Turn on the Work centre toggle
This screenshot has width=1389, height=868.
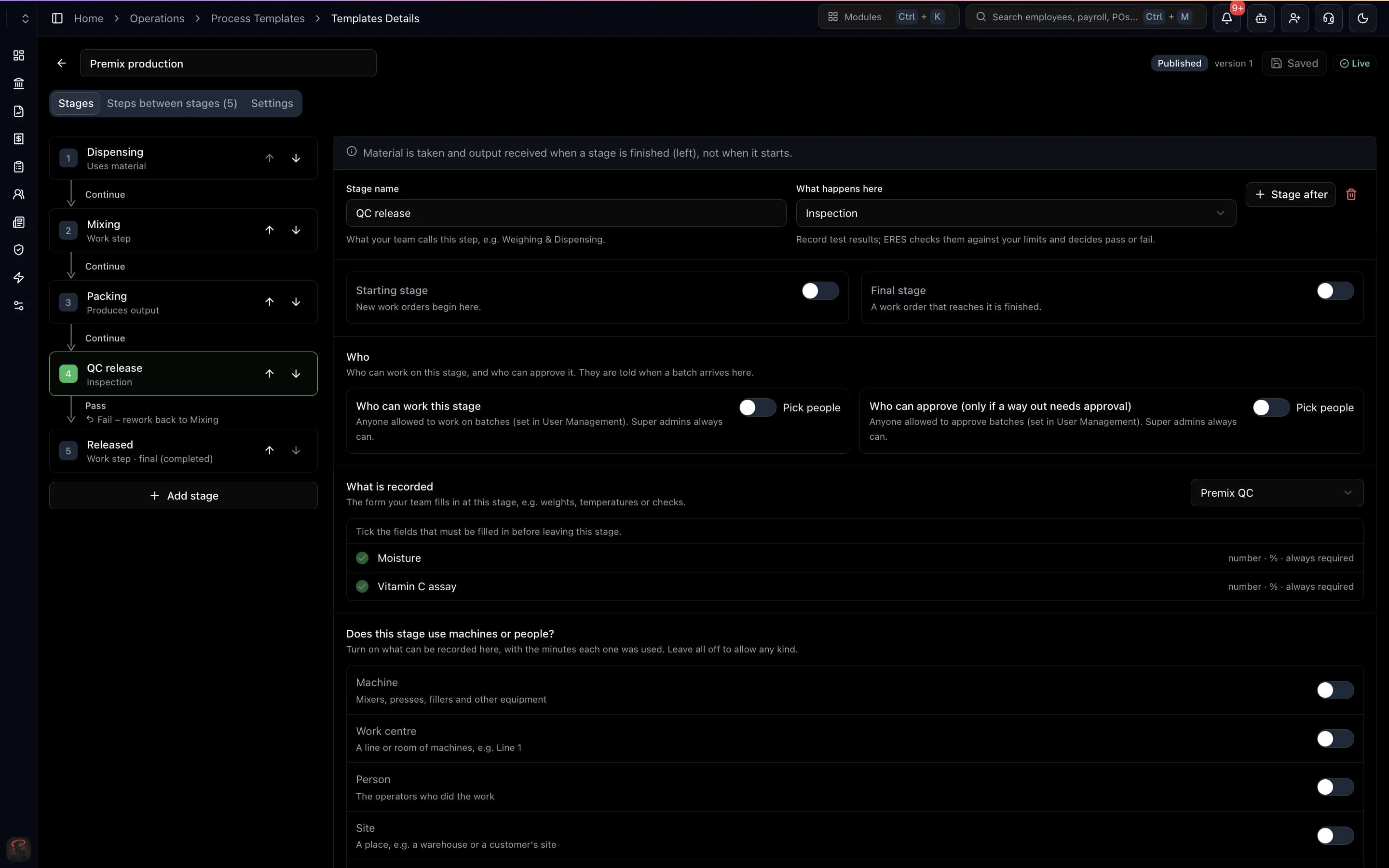[1335, 739]
